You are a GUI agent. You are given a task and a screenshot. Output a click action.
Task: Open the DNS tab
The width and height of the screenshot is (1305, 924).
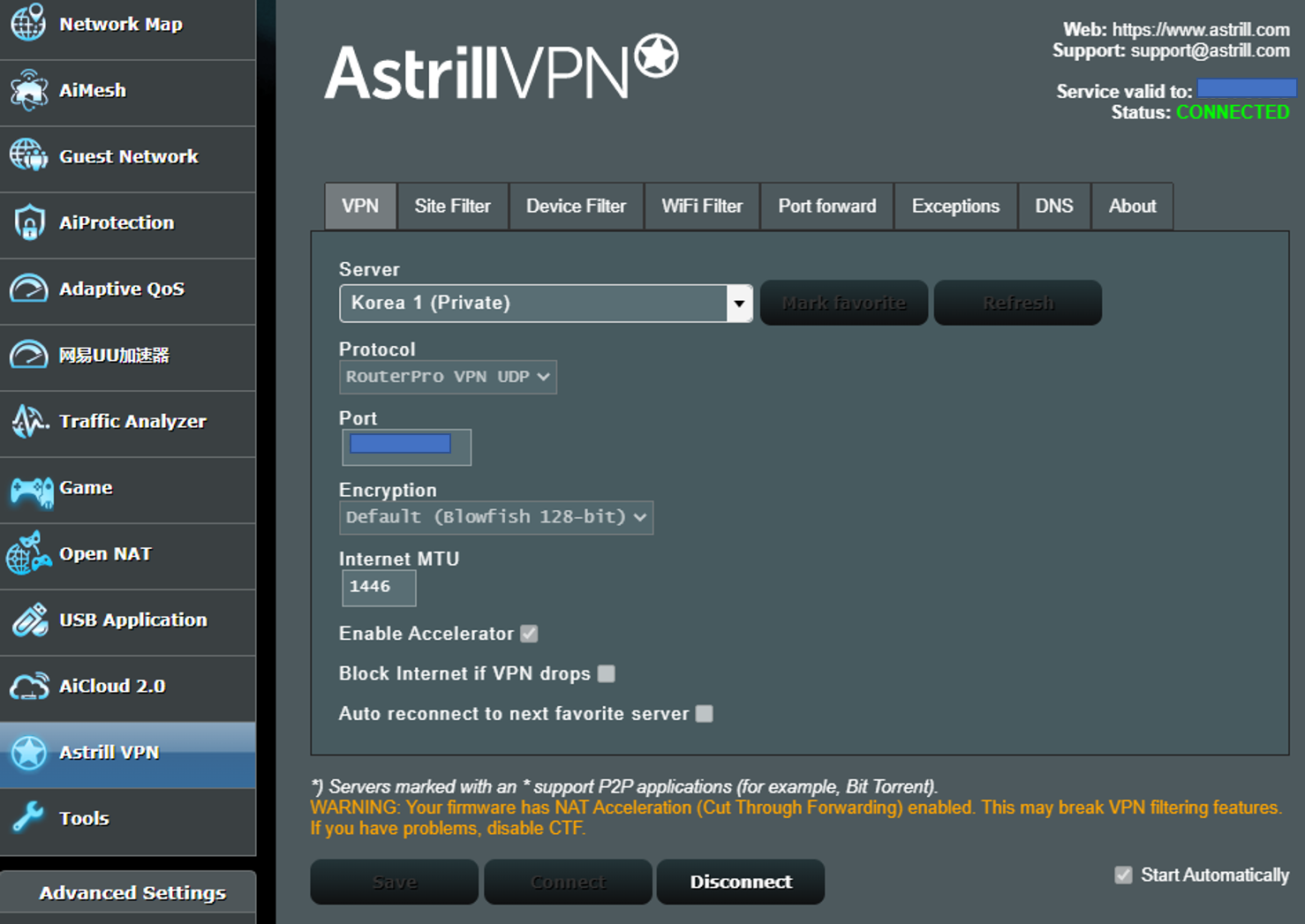point(1054,206)
